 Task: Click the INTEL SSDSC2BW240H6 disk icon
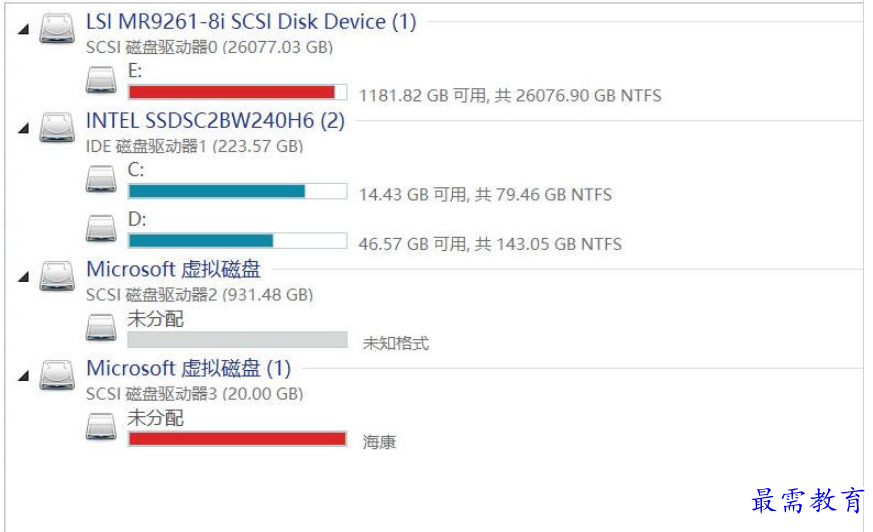[57, 128]
